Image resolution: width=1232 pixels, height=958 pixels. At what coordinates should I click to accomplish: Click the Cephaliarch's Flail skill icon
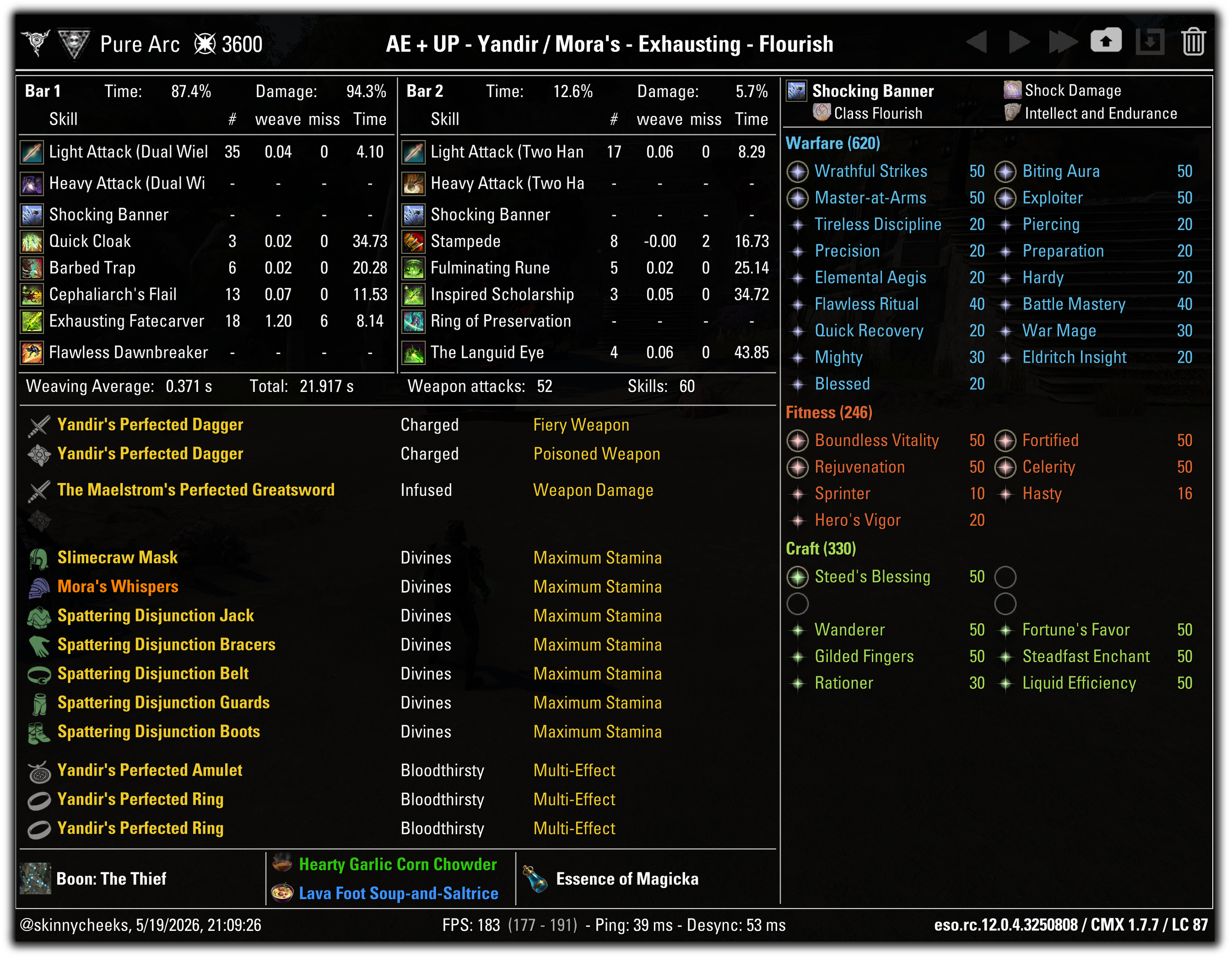32,295
